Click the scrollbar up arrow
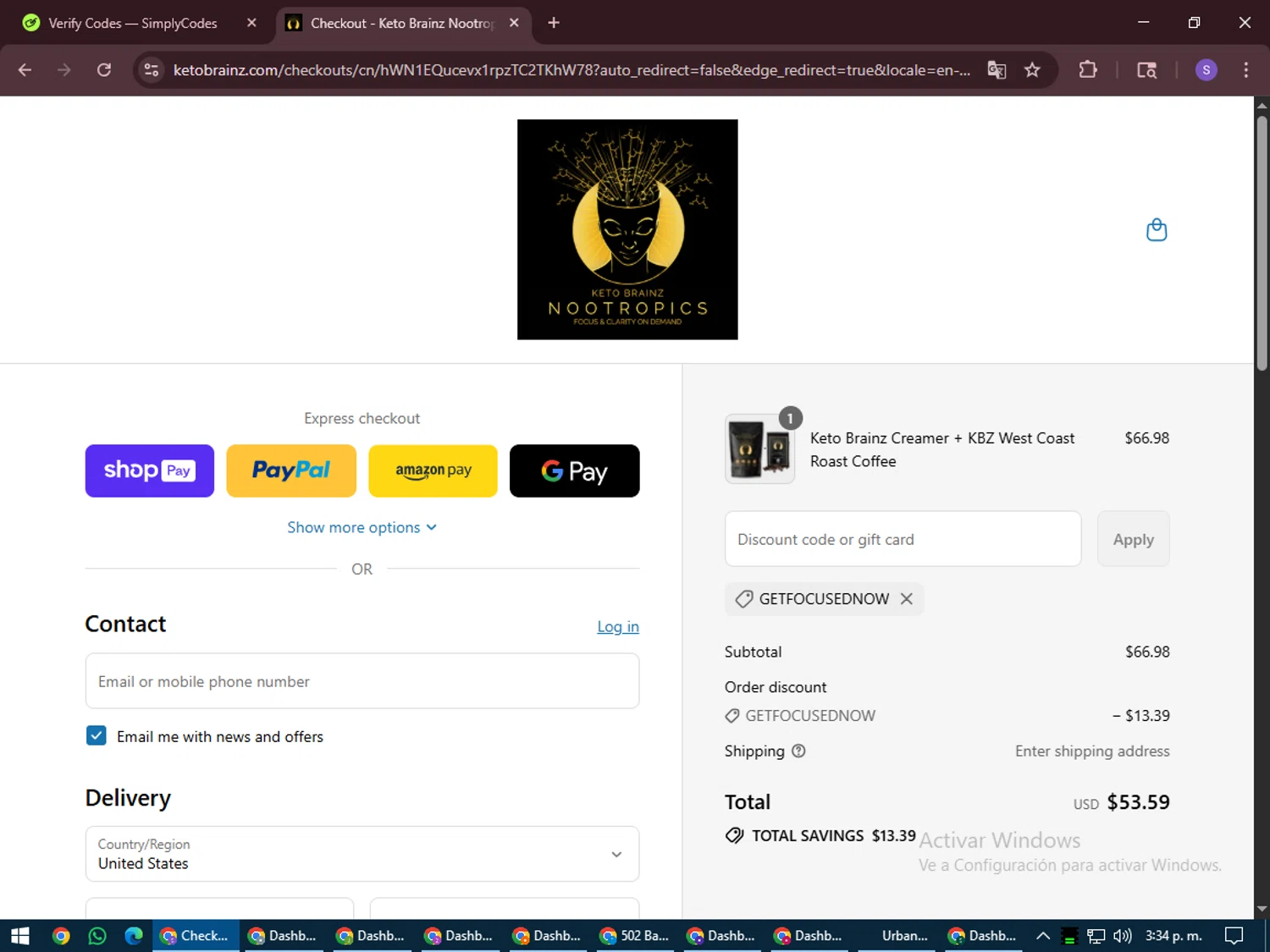Screen dimensions: 1270x952 point(1262,106)
